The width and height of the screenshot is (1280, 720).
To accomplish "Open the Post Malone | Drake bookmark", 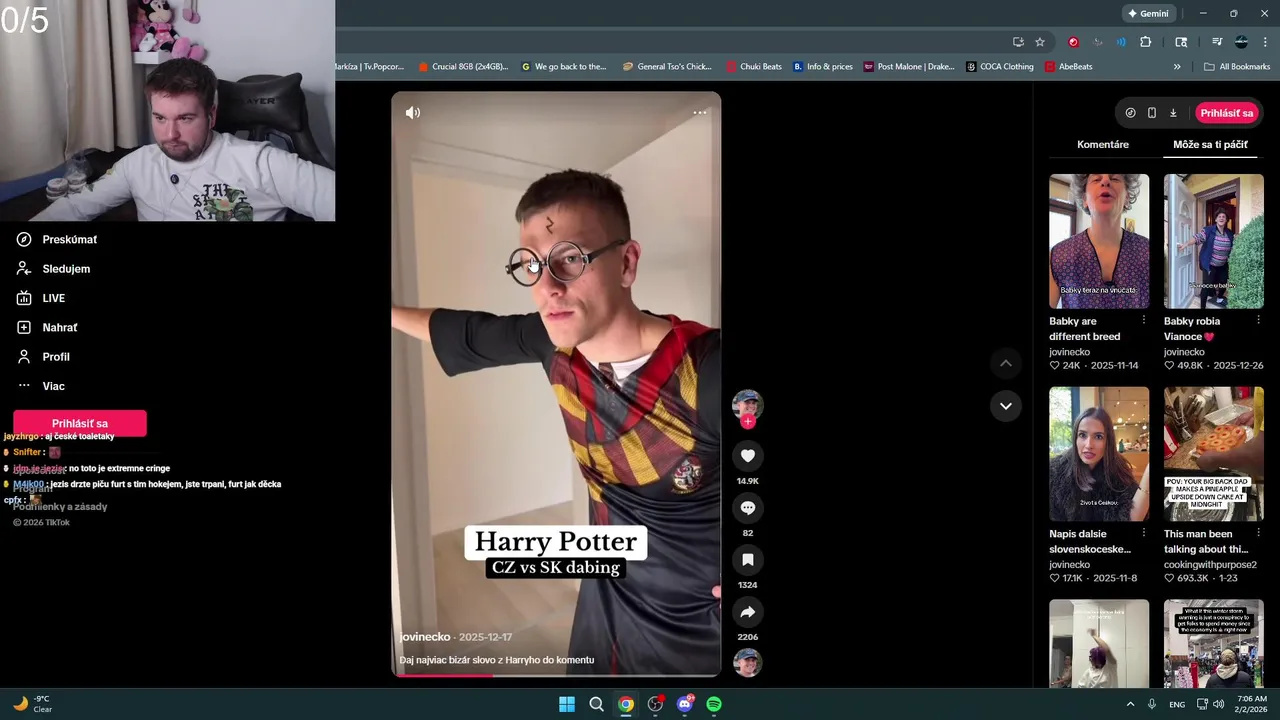I will 909,67.
